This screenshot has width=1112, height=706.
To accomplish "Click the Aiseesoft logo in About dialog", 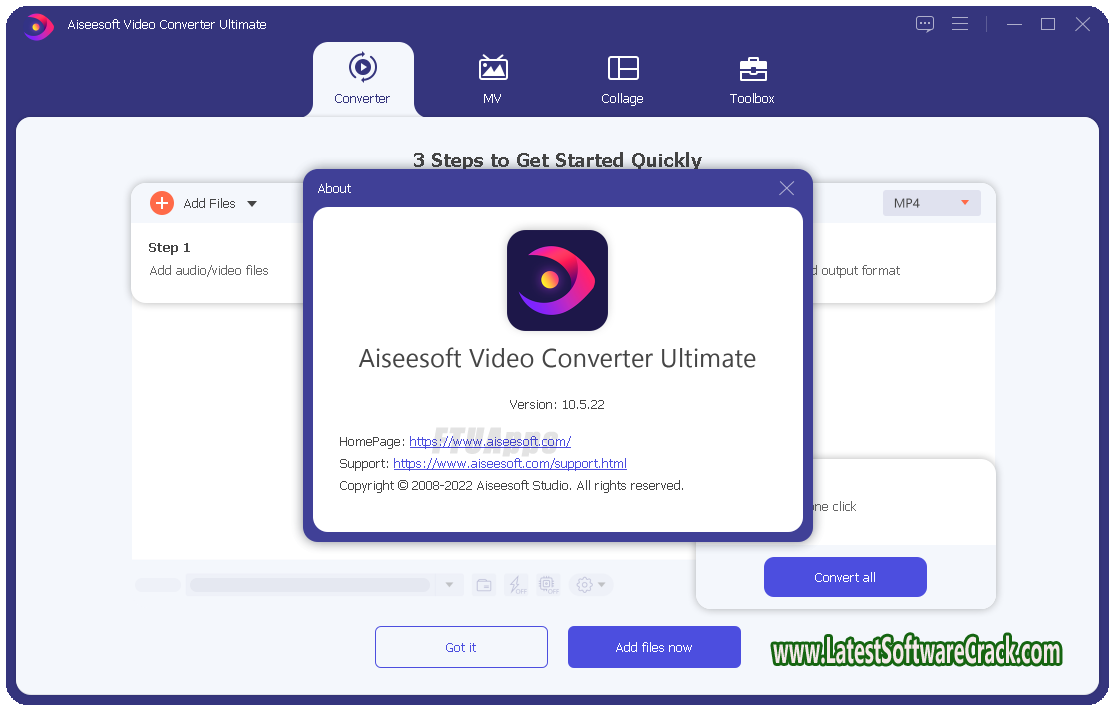I will point(557,280).
